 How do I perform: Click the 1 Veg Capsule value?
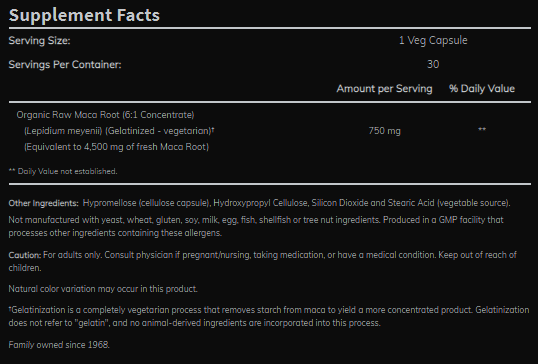click(x=433, y=40)
